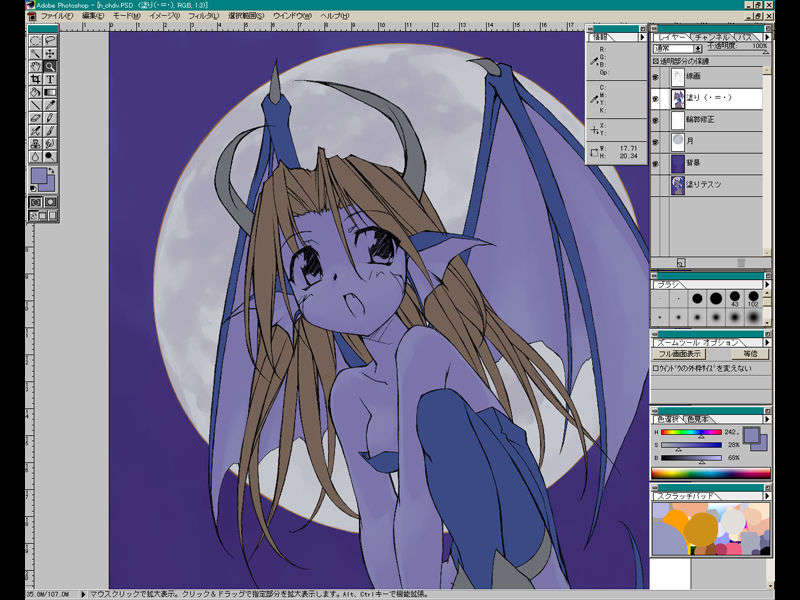Adjust the S saturation slider in color panel
The width and height of the screenshot is (800, 600).
click(x=691, y=445)
